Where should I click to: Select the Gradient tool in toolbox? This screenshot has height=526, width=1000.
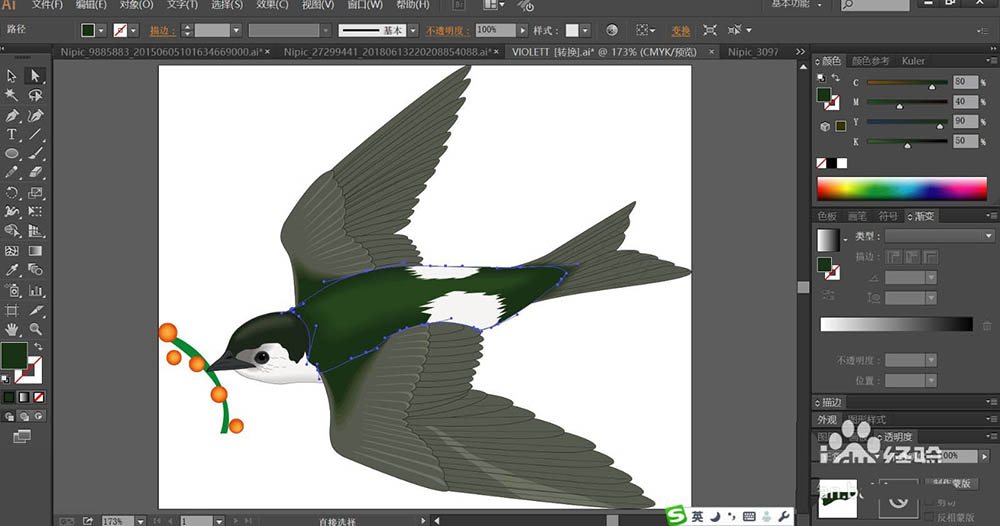pos(35,251)
